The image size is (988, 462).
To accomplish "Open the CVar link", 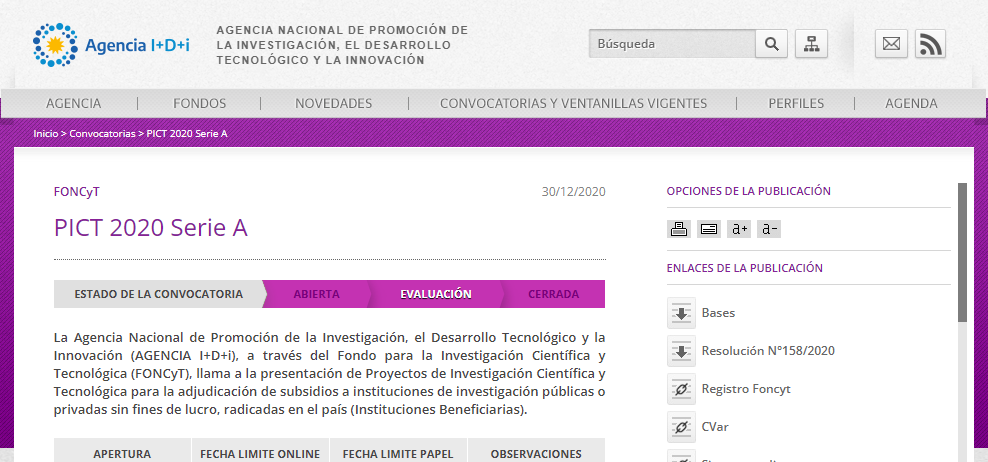I will pos(715,427).
